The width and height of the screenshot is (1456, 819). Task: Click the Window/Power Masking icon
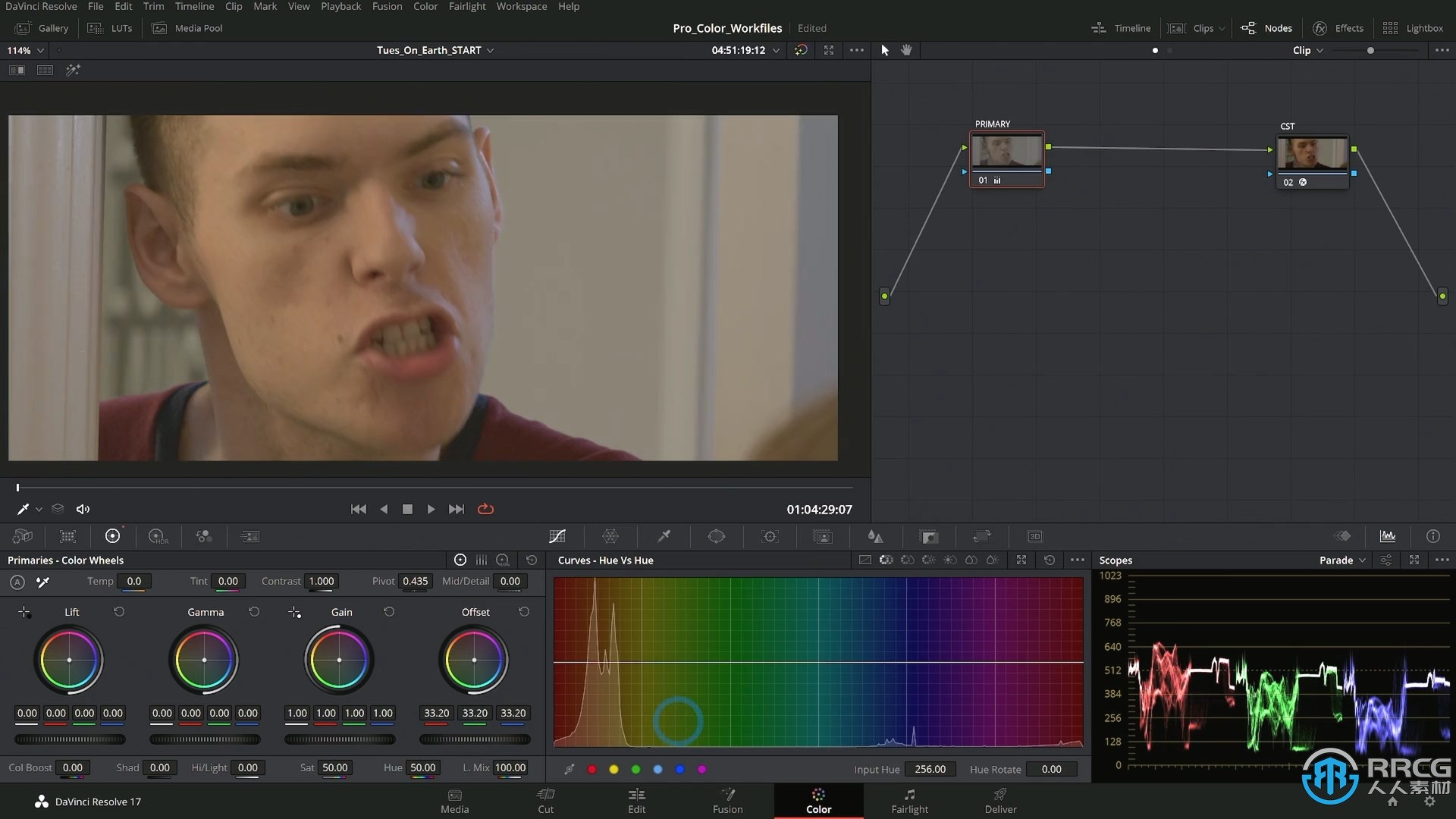717,536
